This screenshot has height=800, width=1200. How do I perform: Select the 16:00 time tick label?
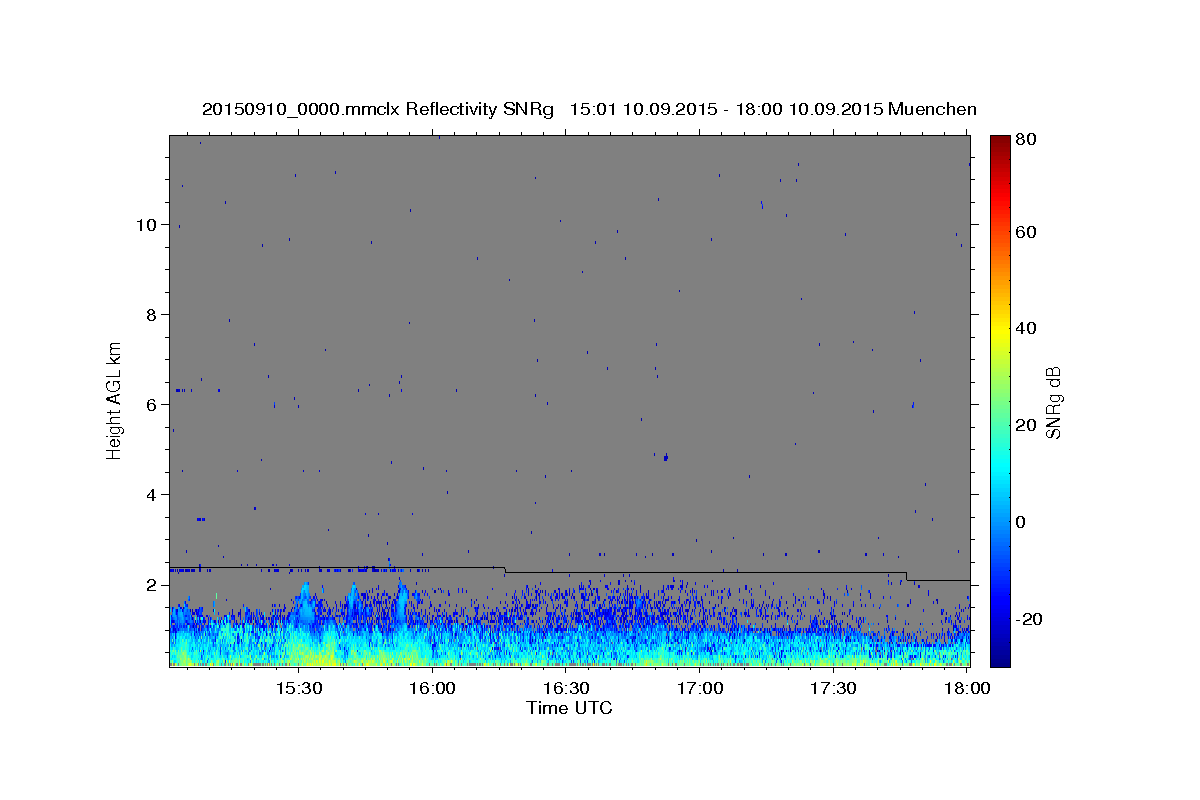click(x=432, y=688)
